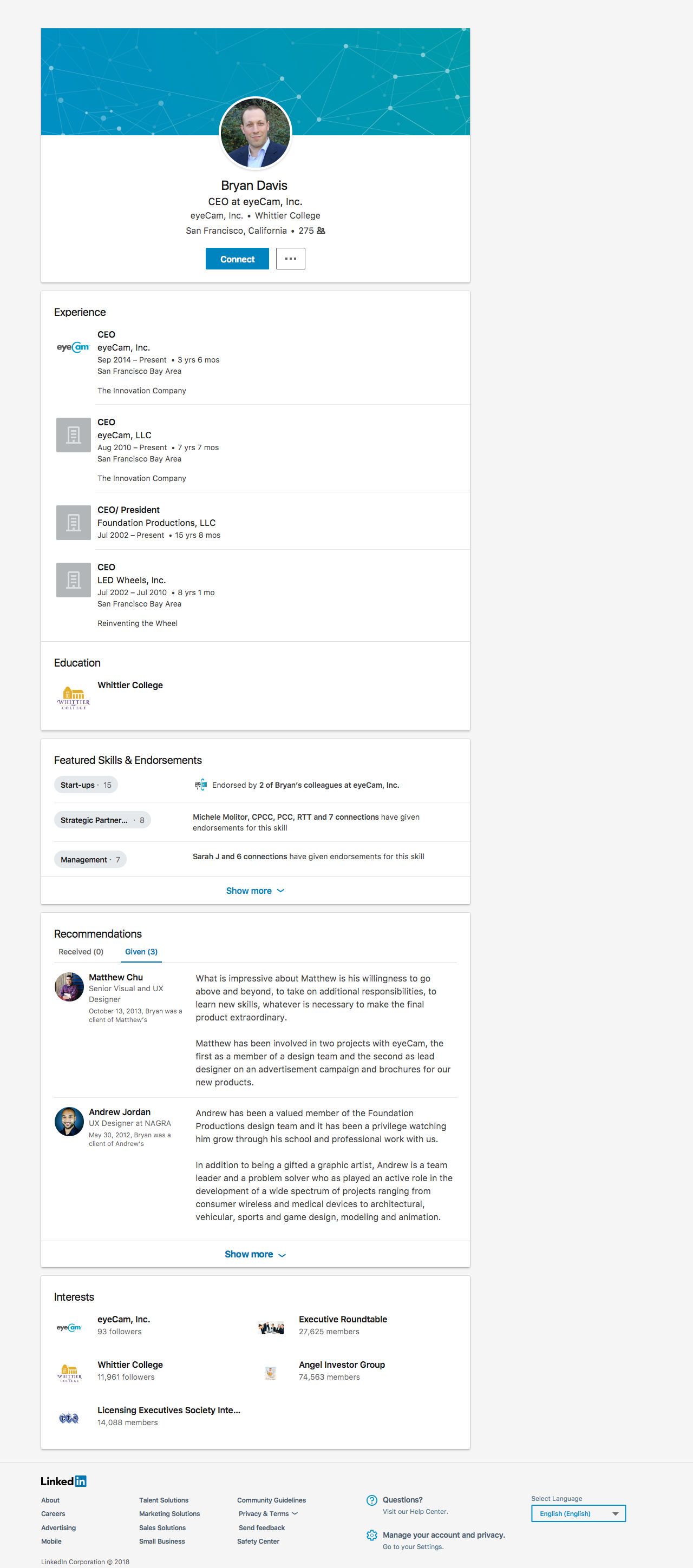693x1568 pixels.
Task: Click the LED Wheels company placeholder icon
Action: [73, 579]
